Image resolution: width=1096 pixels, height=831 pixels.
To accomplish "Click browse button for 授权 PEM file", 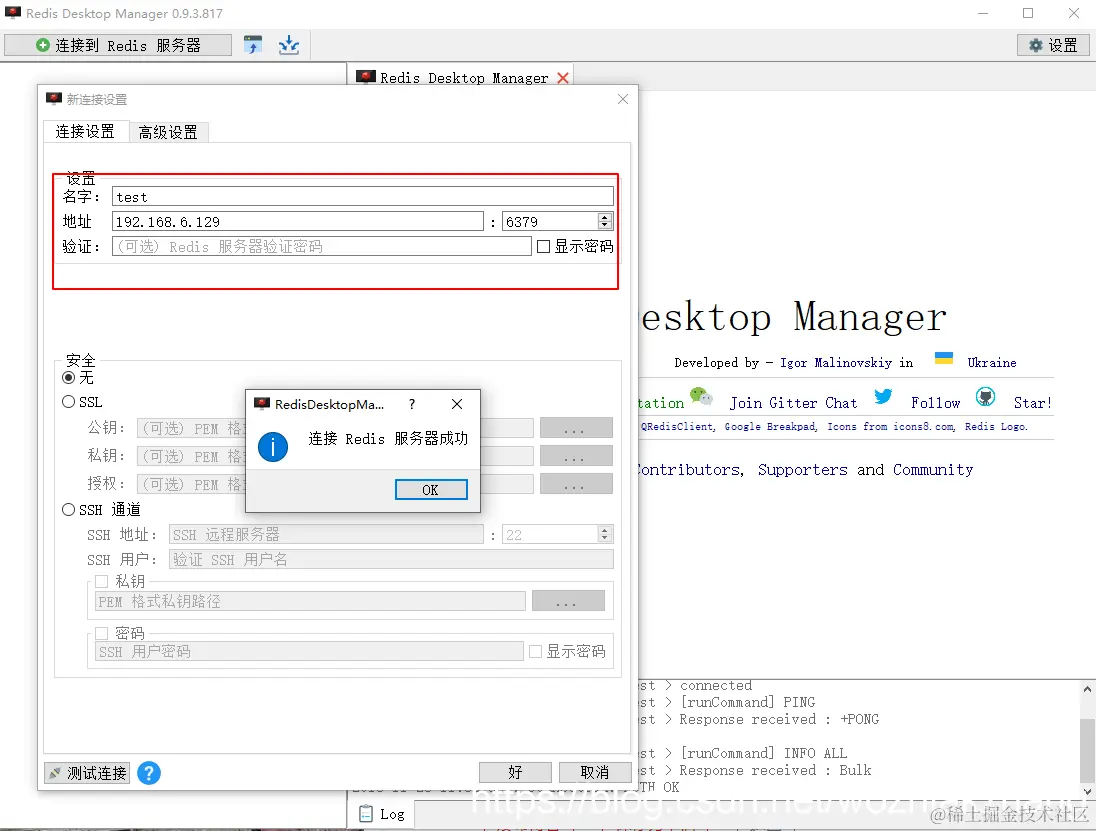I will tap(576, 484).
